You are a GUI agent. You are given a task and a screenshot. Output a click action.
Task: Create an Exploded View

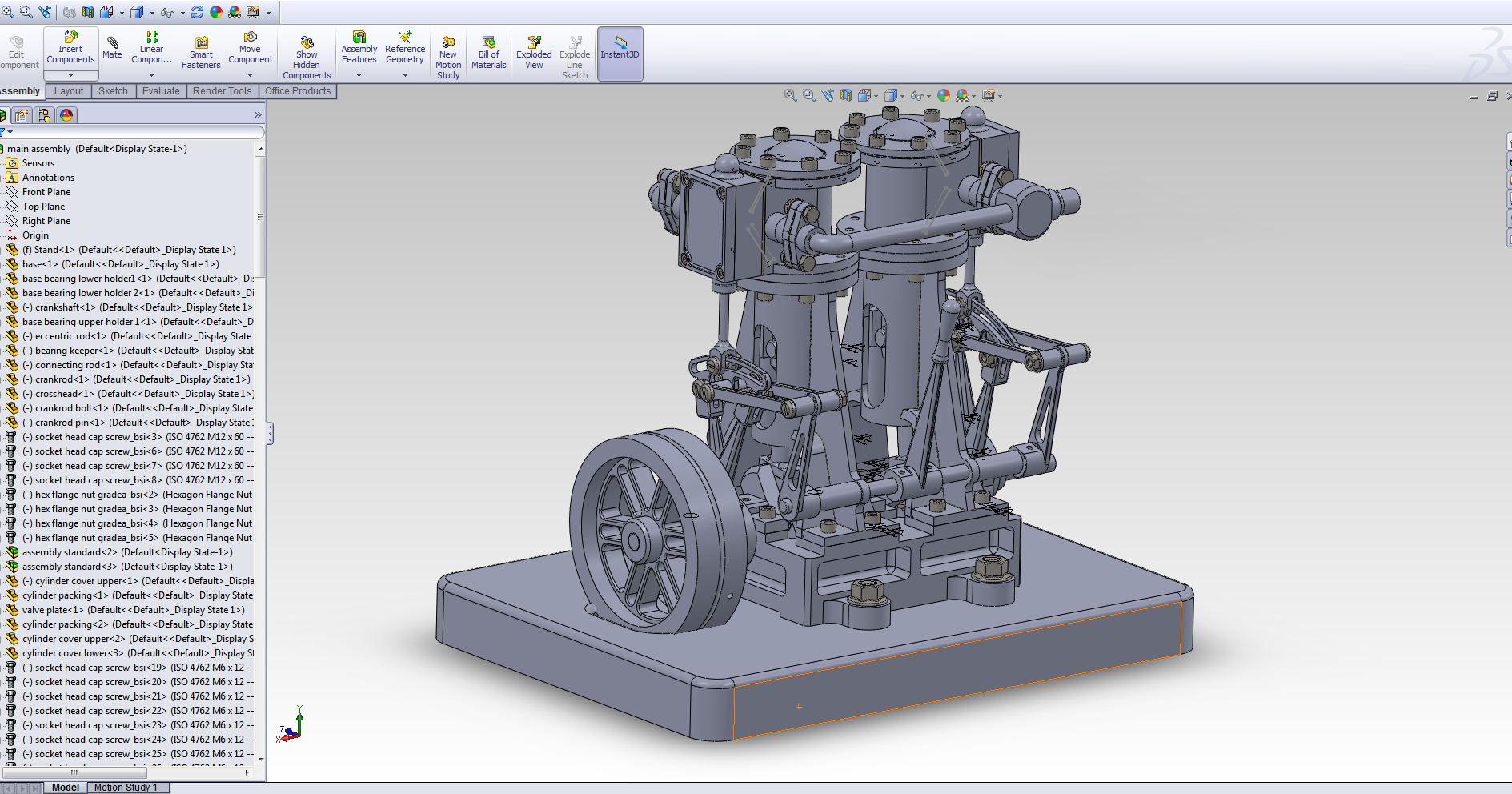pyautogui.click(x=534, y=52)
